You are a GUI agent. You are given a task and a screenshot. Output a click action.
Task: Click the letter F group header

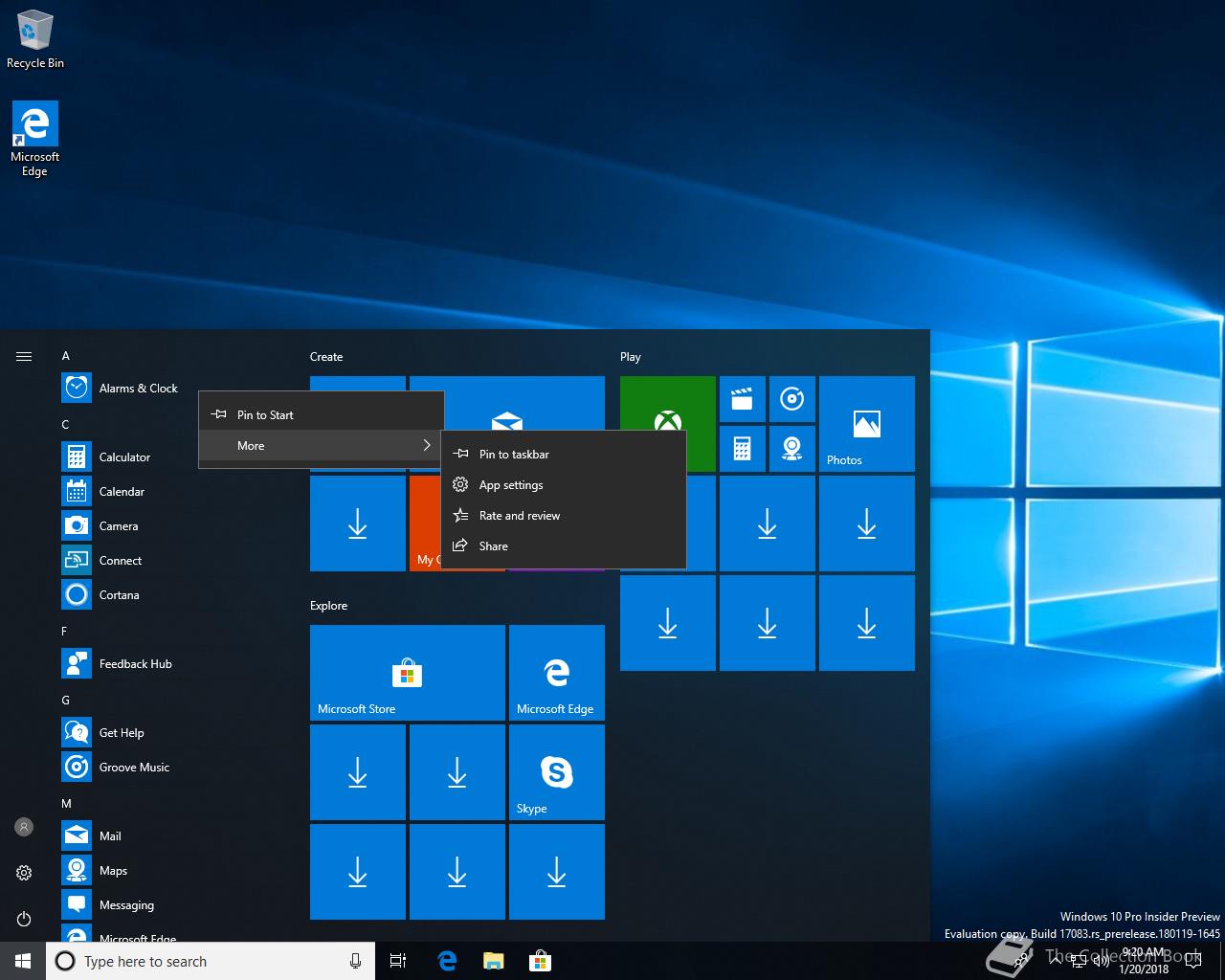point(64,631)
